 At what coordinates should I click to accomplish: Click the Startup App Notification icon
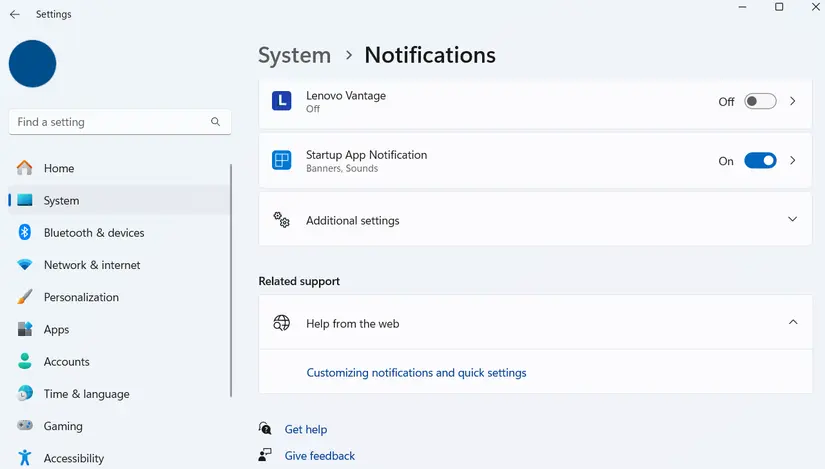pos(282,161)
